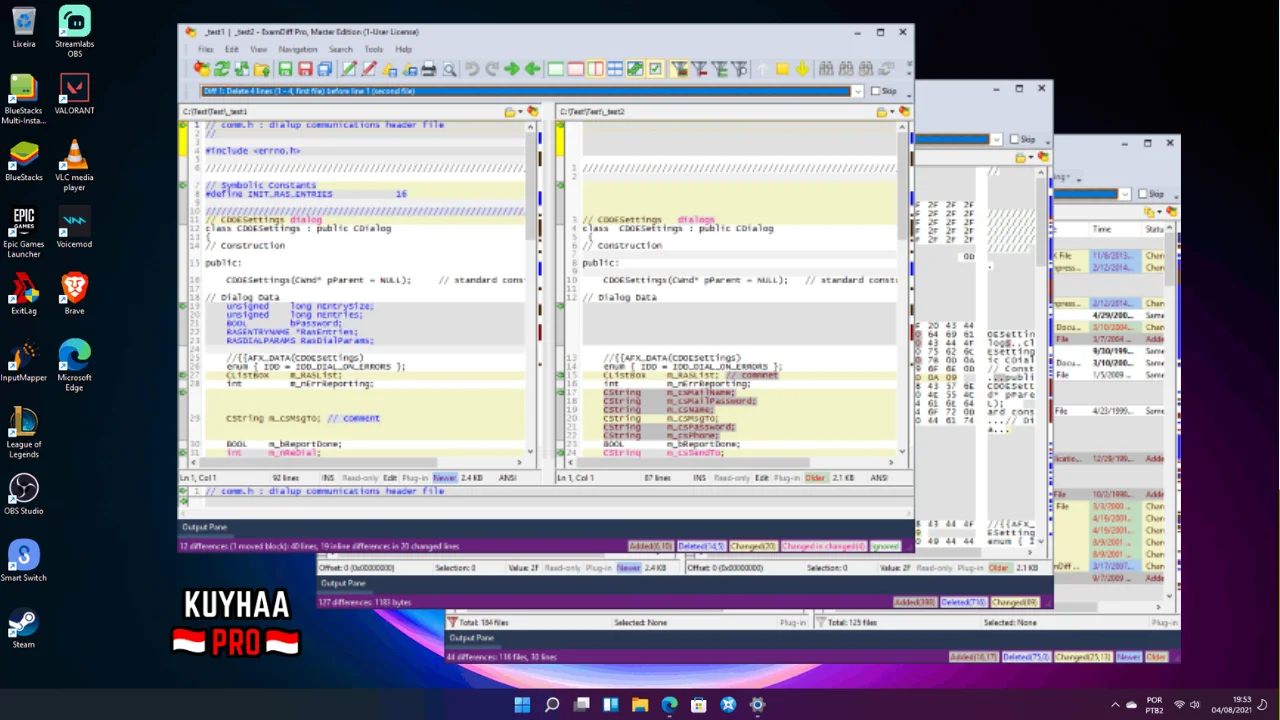Open diff combo dropdown in middle window

click(996, 139)
